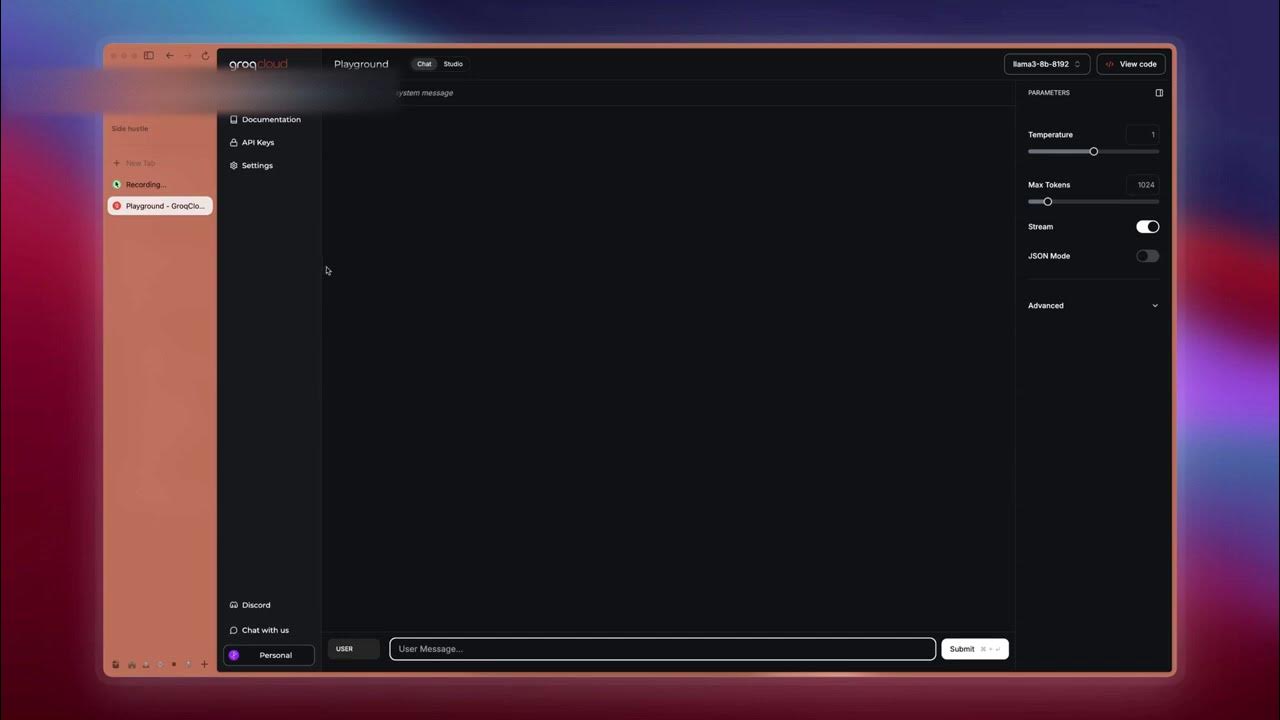1280x720 pixels.
Task: Click the Temperature slider handle
Action: coord(1094,152)
